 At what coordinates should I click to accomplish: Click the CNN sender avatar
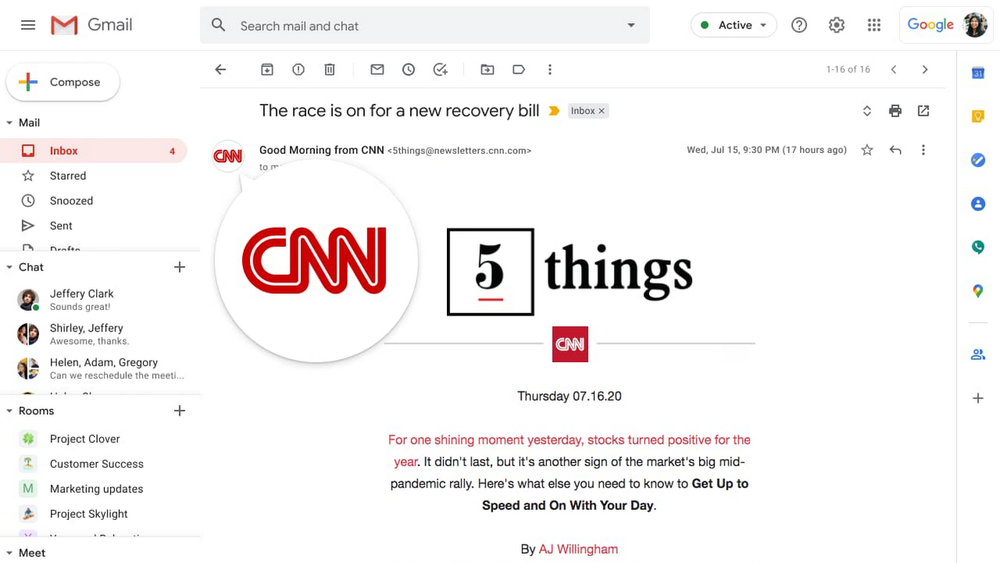228,156
